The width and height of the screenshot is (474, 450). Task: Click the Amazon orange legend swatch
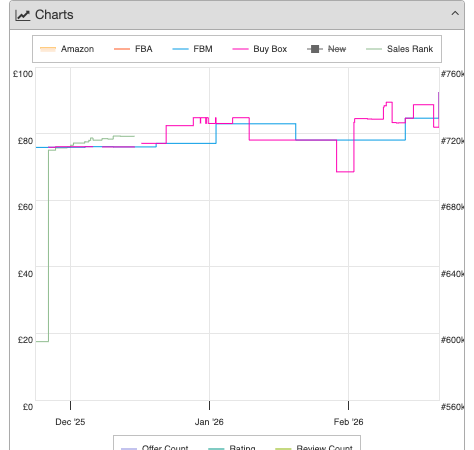click(x=48, y=49)
